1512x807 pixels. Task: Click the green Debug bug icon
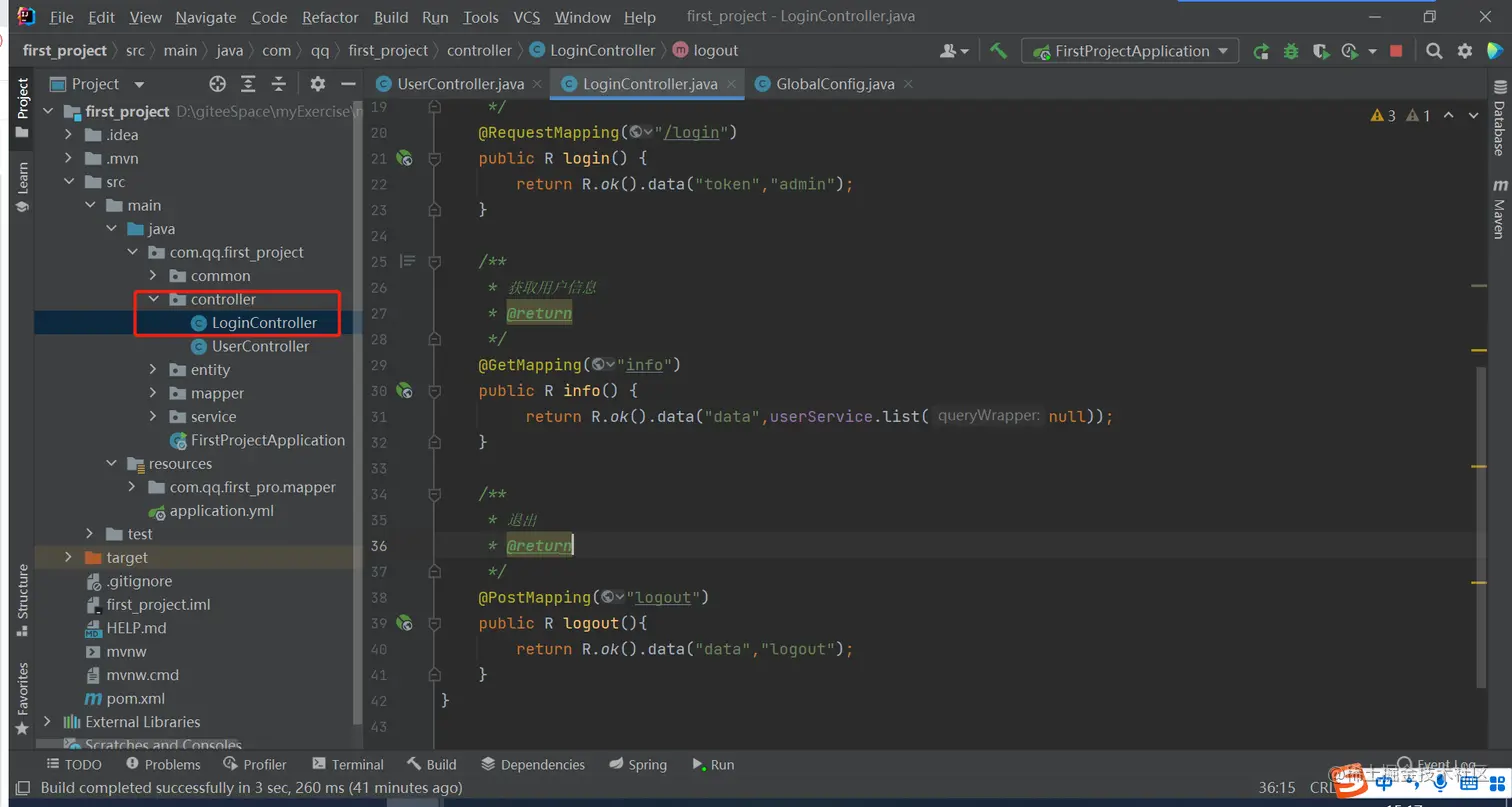[1291, 51]
